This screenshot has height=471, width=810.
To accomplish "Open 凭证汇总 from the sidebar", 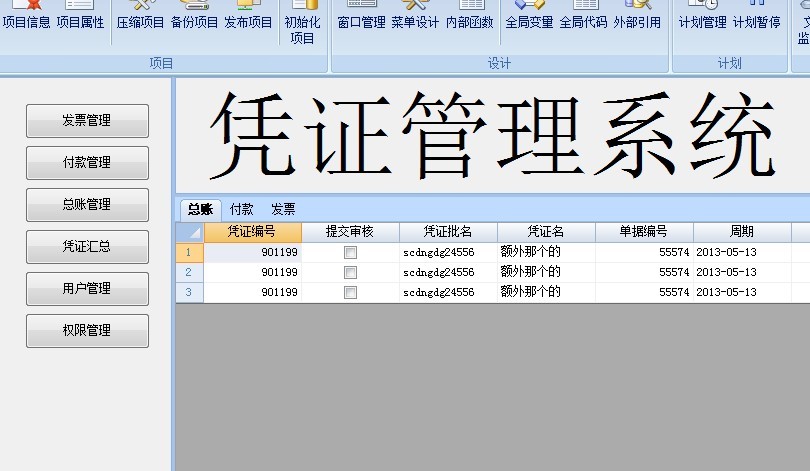I will point(87,247).
